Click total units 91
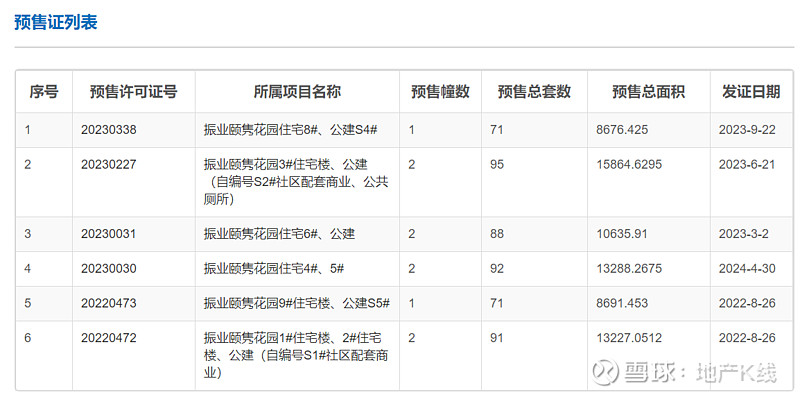 click(496, 338)
